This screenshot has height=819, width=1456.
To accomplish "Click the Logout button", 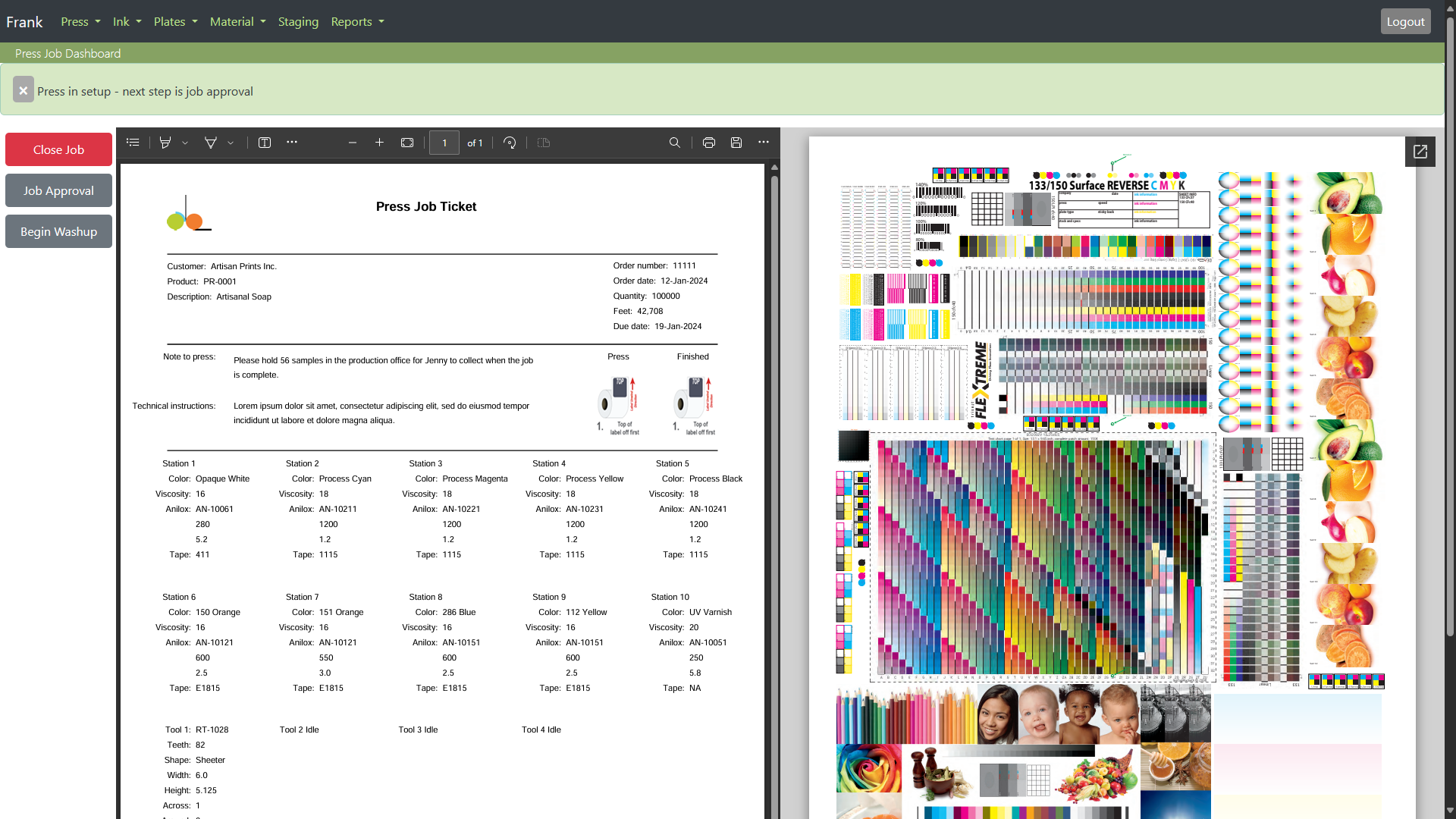I will pyautogui.click(x=1405, y=21).
